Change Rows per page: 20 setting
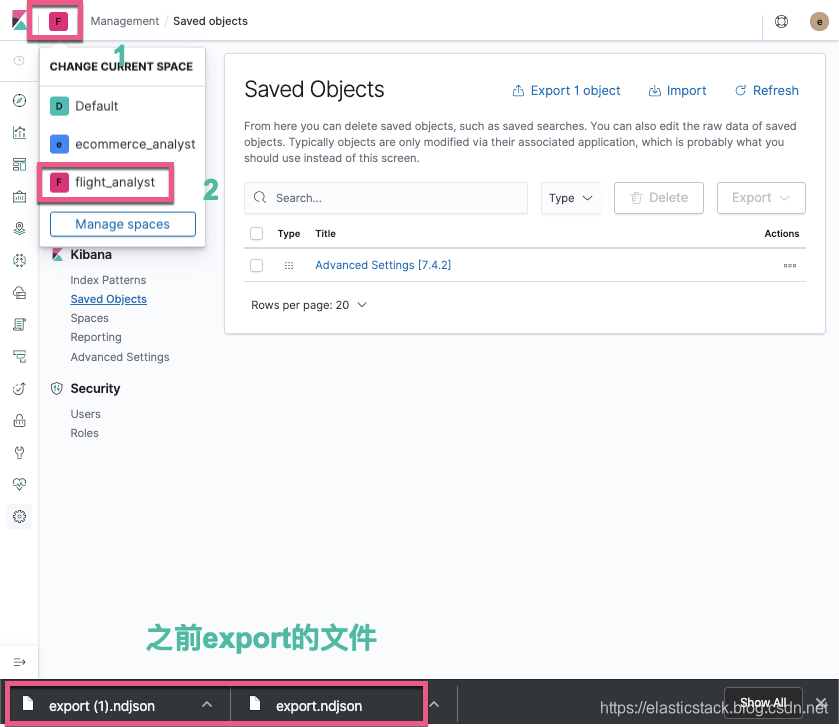This screenshot has width=839, height=727. tap(309, 305)
